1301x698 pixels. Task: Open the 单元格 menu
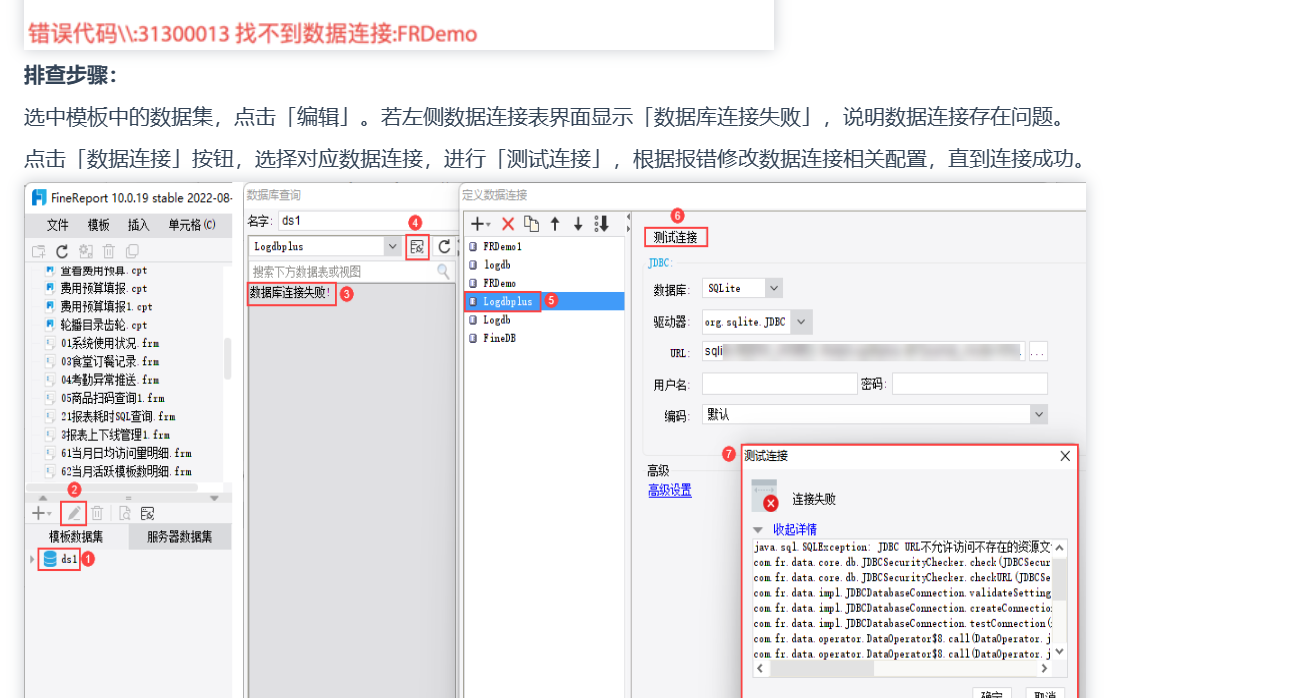click(192, 225)
